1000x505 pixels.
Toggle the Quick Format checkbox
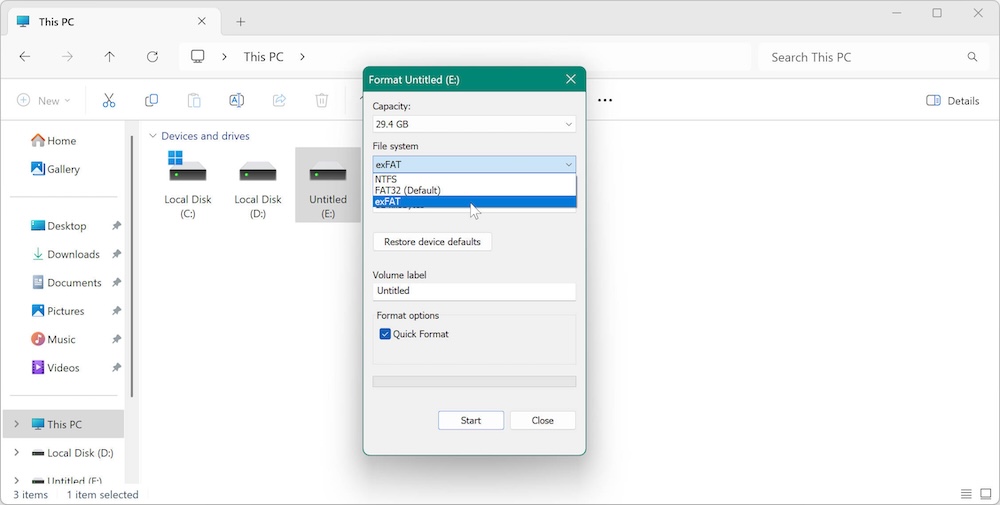click(x=385, y=334)
